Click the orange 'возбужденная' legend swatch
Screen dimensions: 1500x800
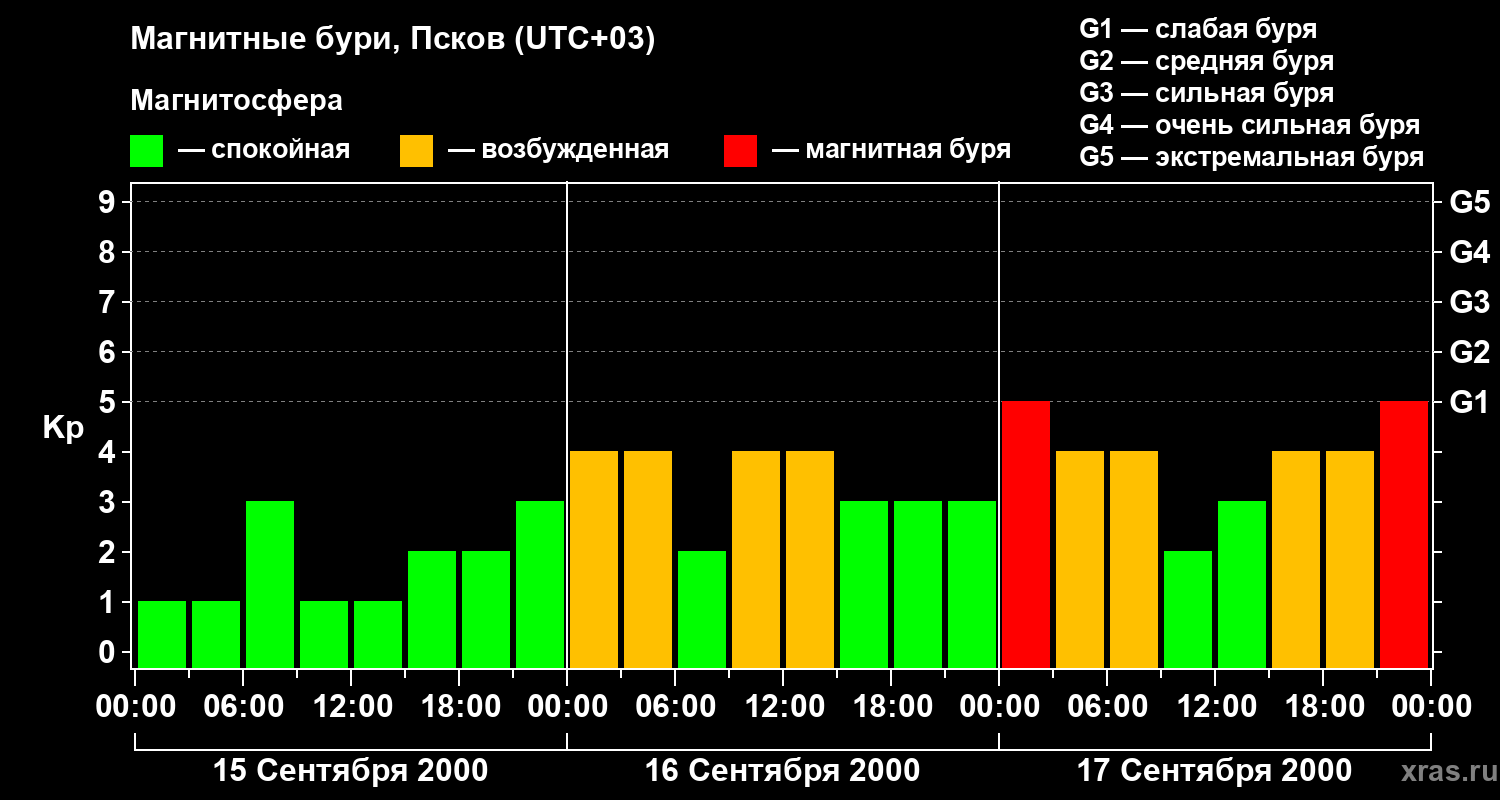(x=416, y=151)
